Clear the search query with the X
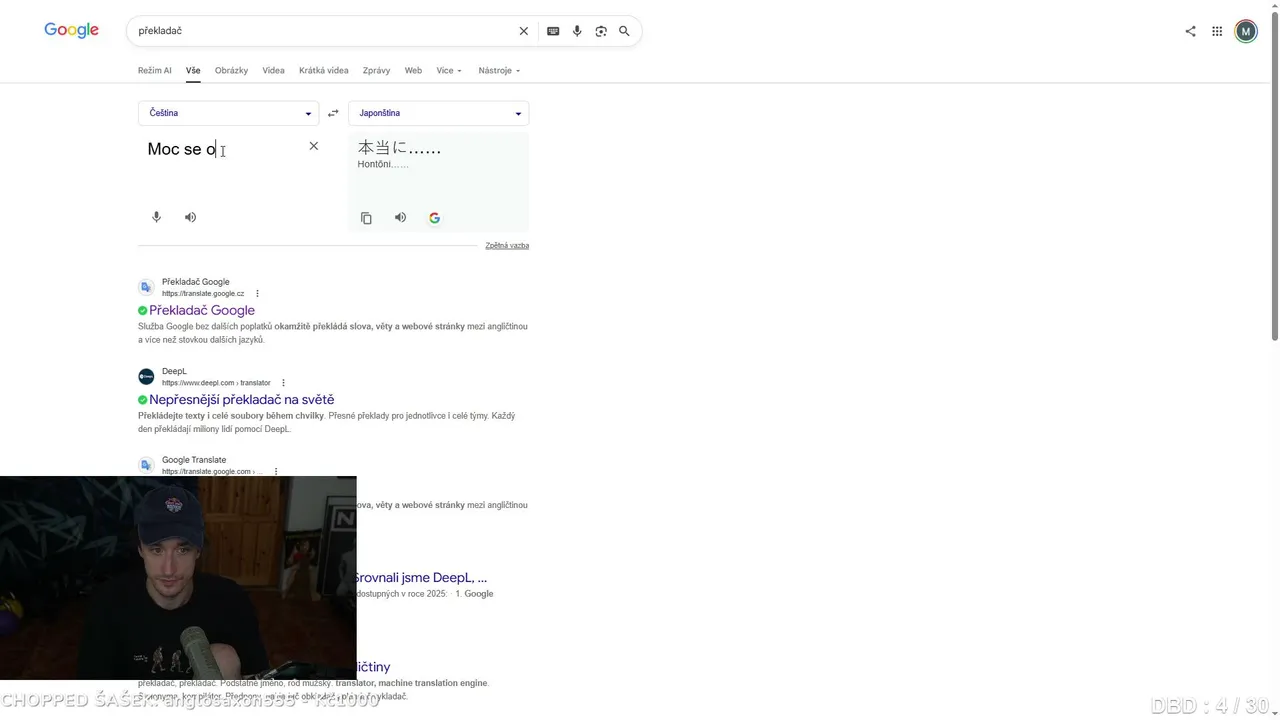The width and height of the screenshot is (1280, 720). point(523,31)
